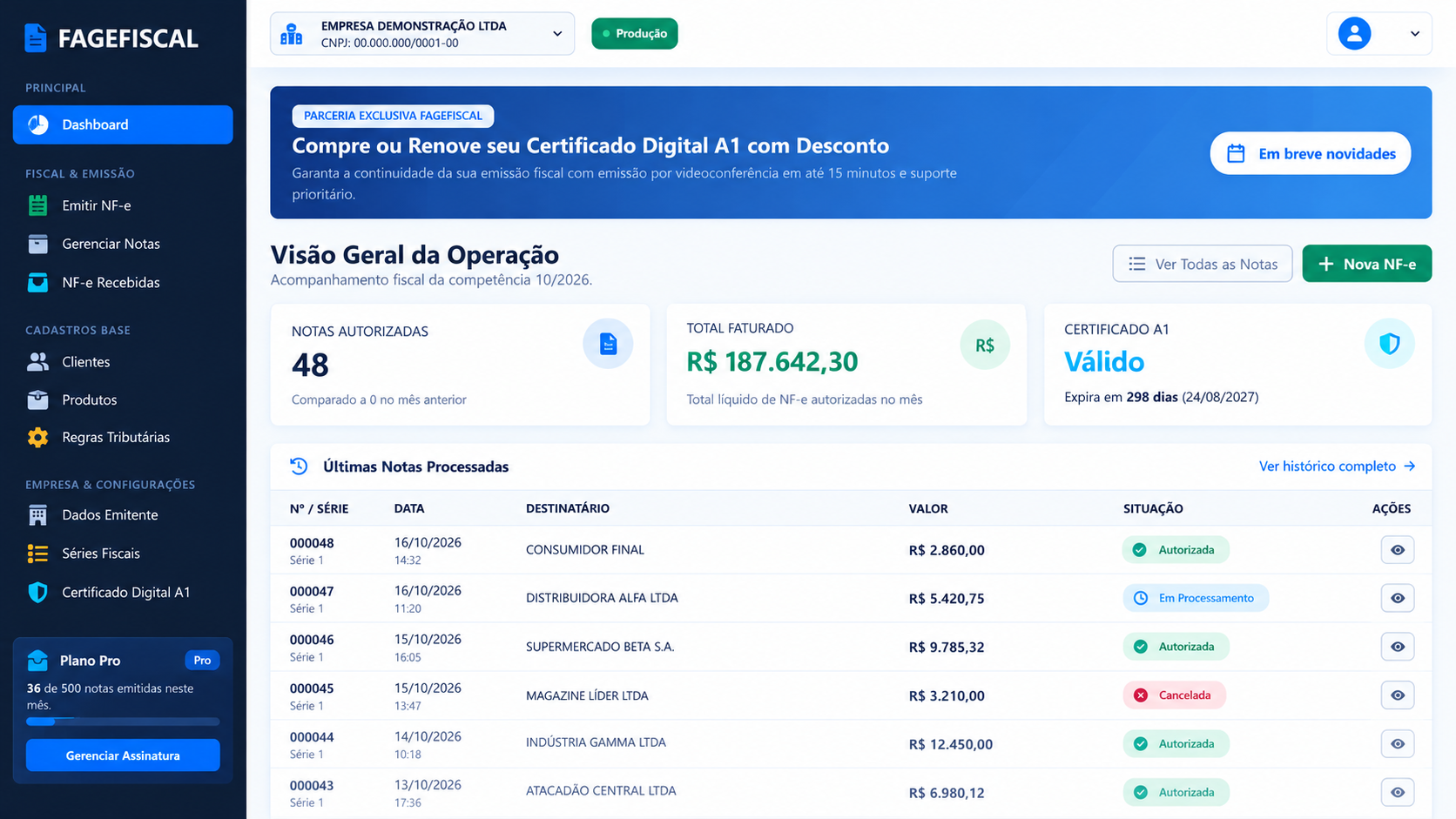Click the Séries Fiscais list icon
Viewport: 1456px width, 819px height.
[x=37, y=553]
